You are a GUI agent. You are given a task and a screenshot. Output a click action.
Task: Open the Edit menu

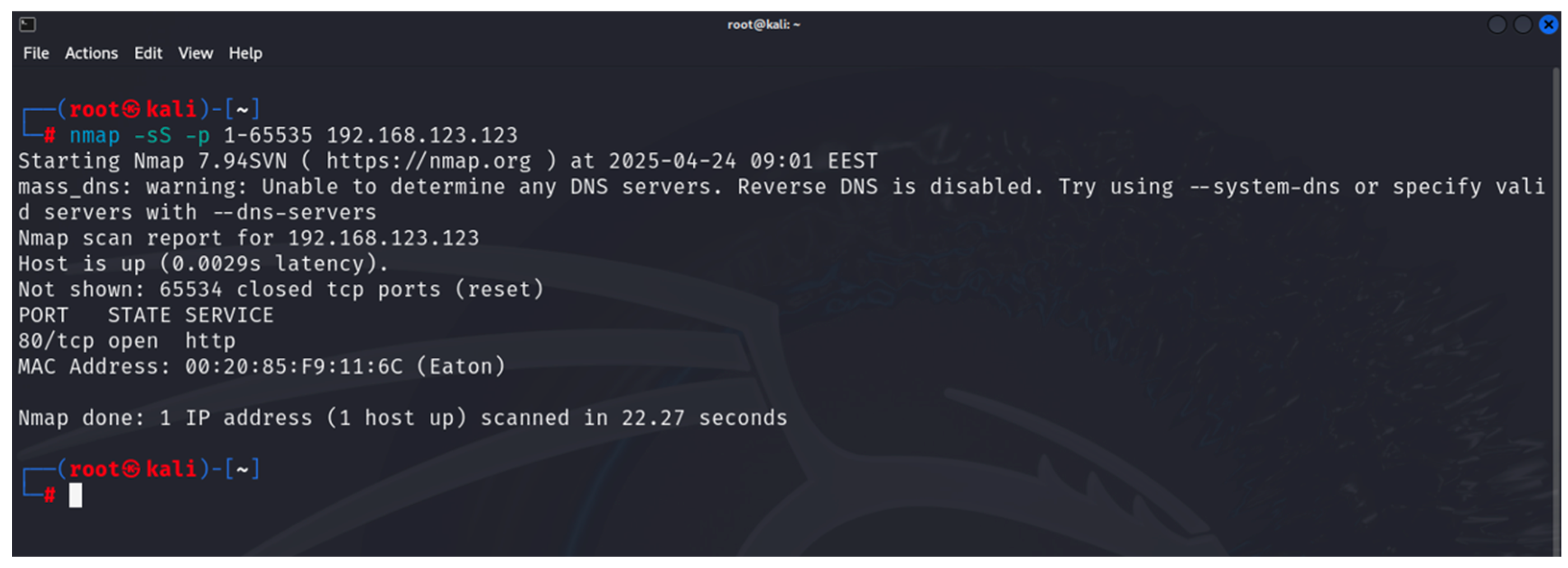pos(148,54)
